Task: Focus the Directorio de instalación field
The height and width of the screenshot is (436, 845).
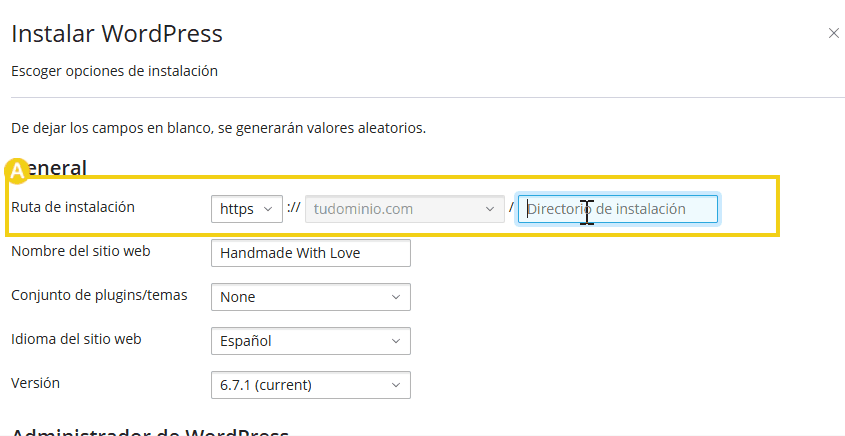Action: pos(618,209)
